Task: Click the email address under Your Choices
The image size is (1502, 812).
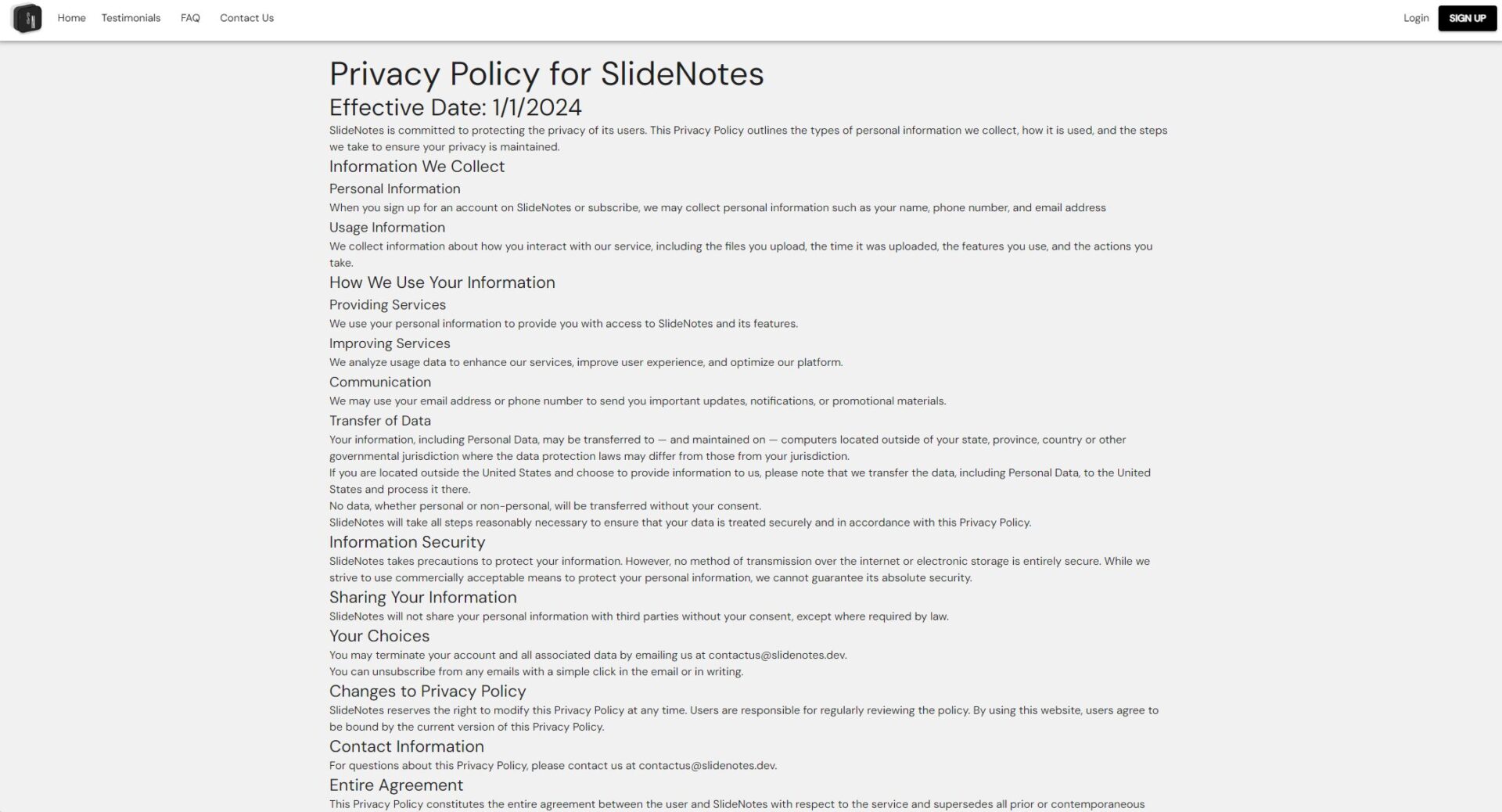Action: click(777, 656)
